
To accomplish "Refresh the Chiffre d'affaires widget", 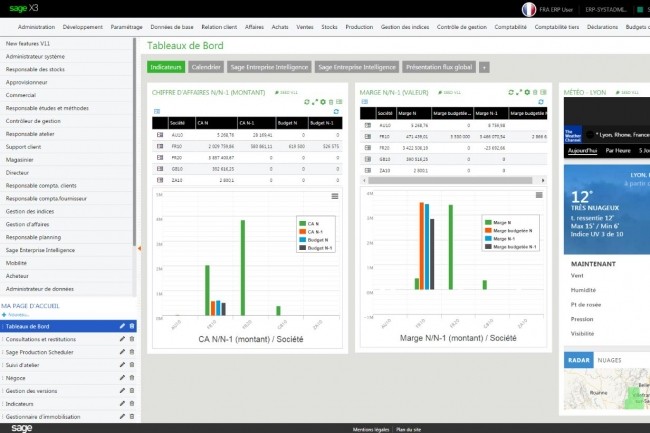I will click(307, 102).
